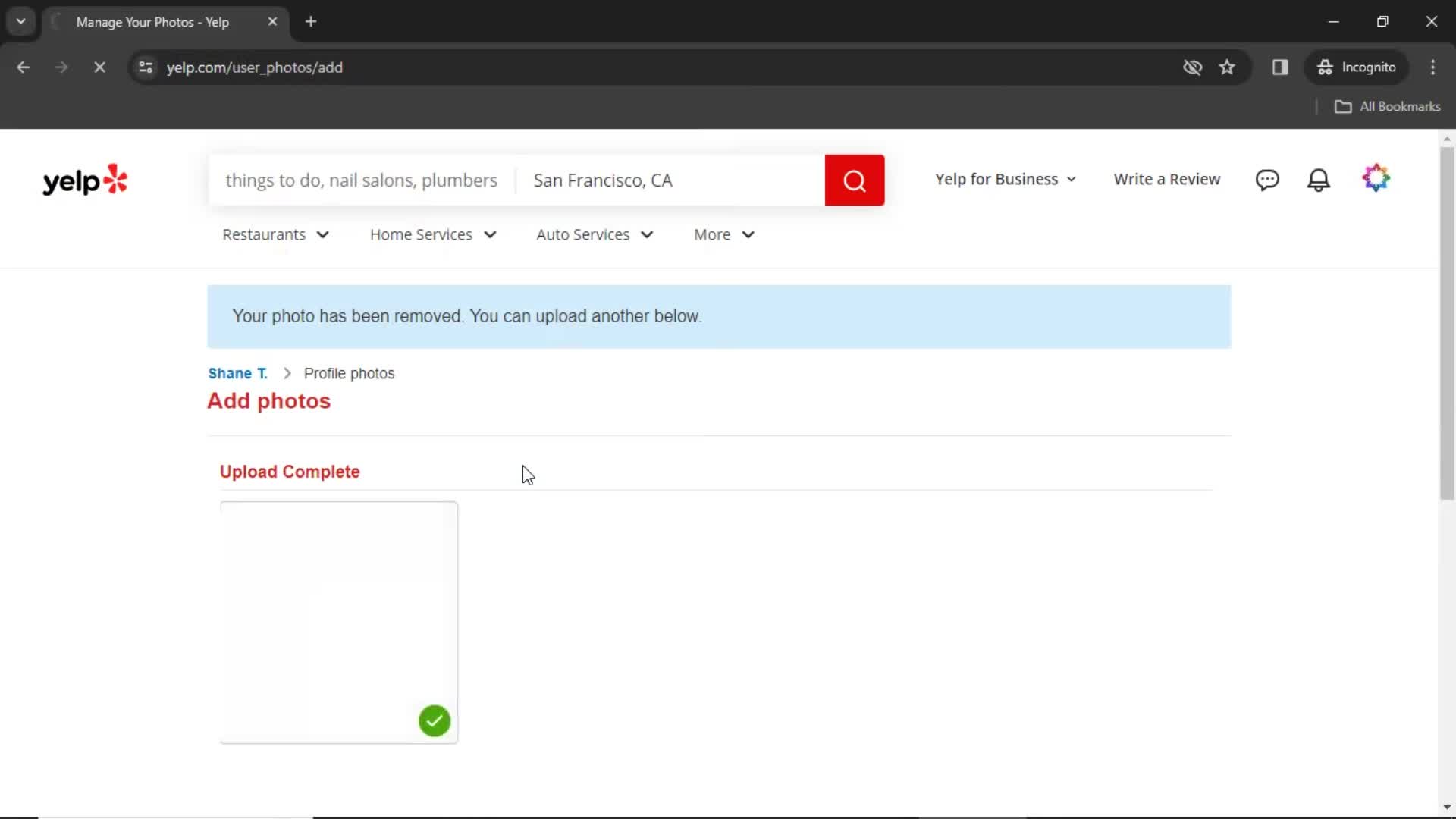
Task: Open the browser side panel icon
Action: tap(1280, 67)
